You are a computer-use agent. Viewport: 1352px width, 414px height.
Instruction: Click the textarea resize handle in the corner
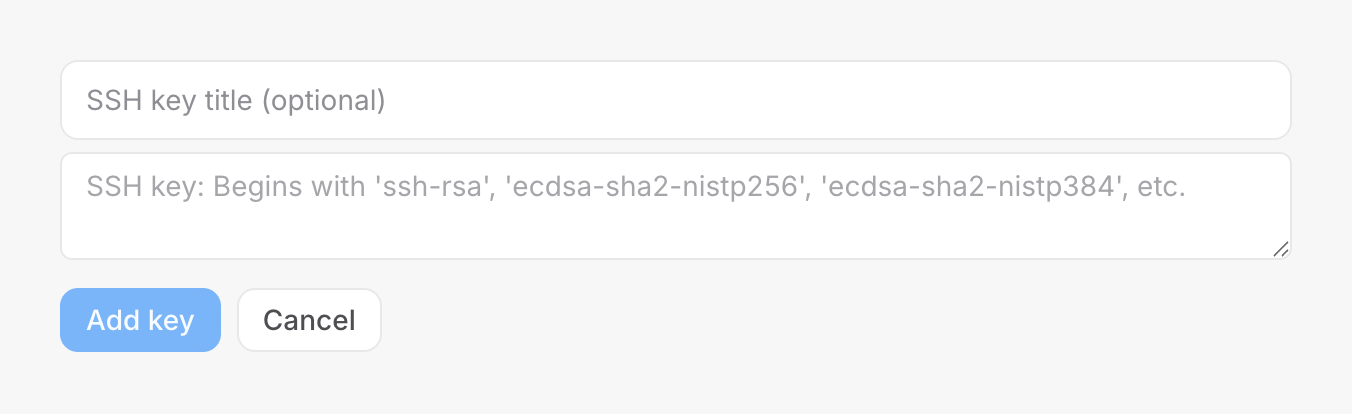click(1281, 249)
